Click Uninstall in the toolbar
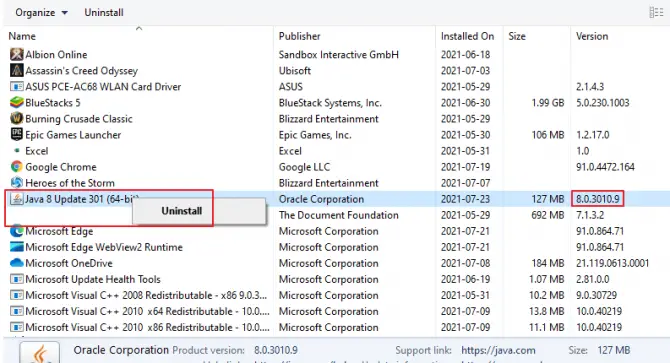The image size is (670, 363). click(104, 13)
